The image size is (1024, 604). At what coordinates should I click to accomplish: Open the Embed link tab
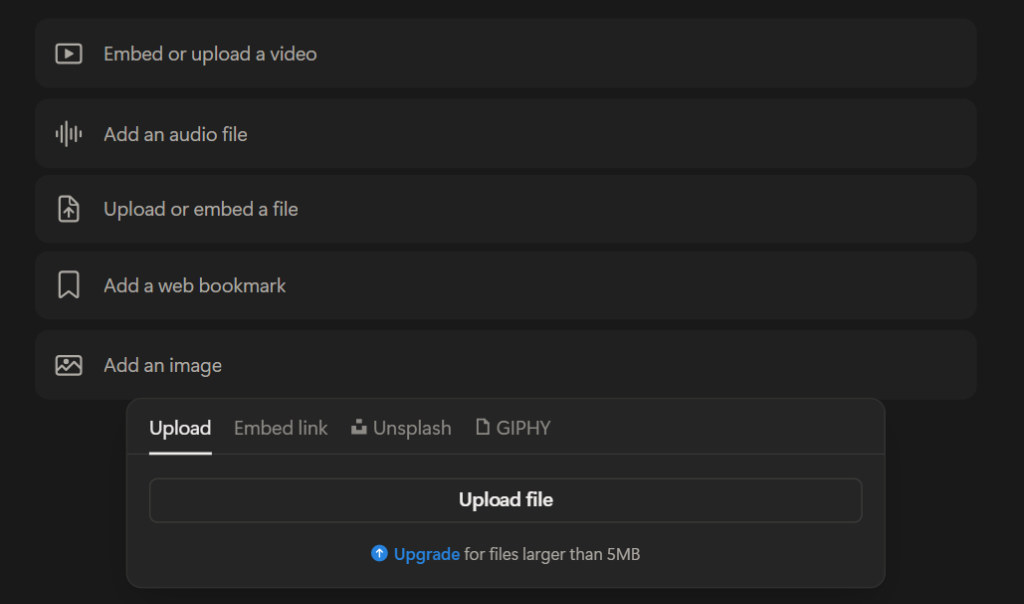[x=280, y=427]
